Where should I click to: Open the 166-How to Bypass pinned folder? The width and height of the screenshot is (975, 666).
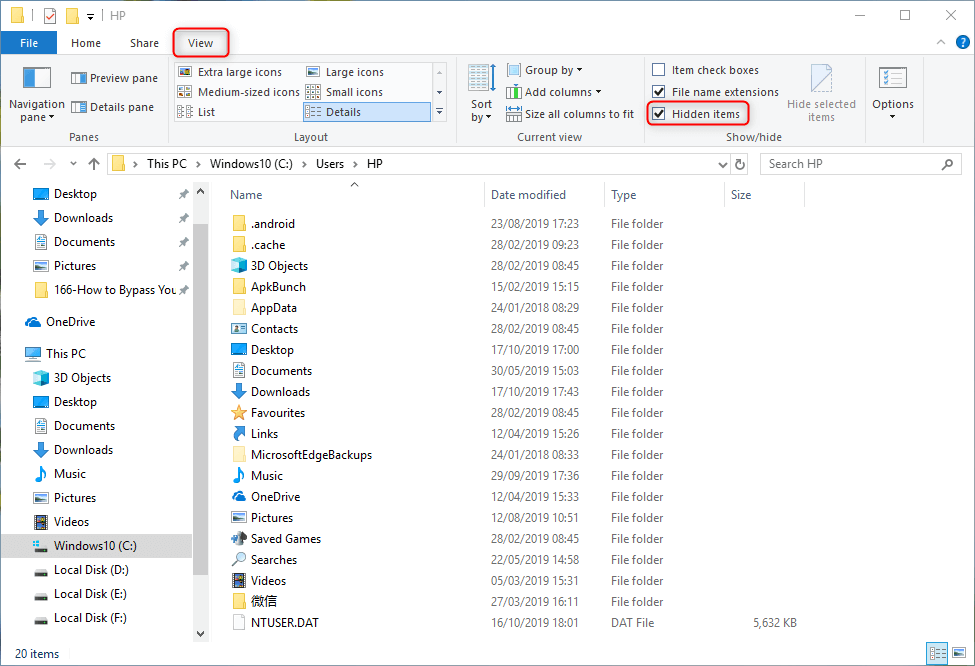tap(104, 290)
